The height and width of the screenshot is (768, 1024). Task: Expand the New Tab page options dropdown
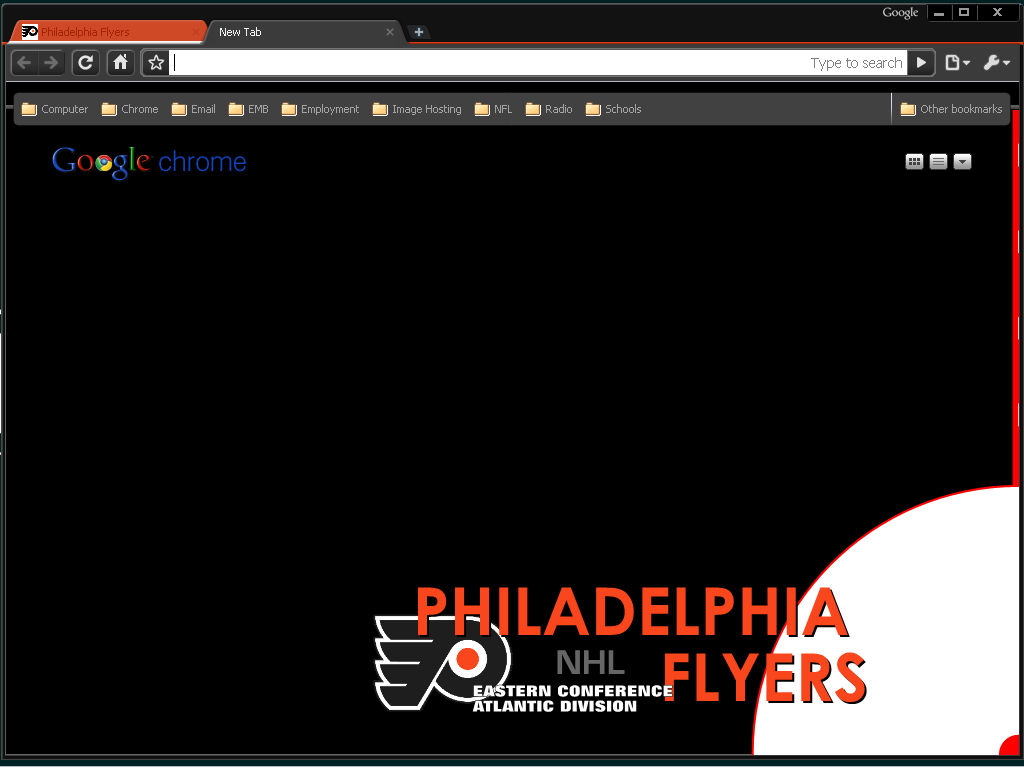tap(962, 161)
